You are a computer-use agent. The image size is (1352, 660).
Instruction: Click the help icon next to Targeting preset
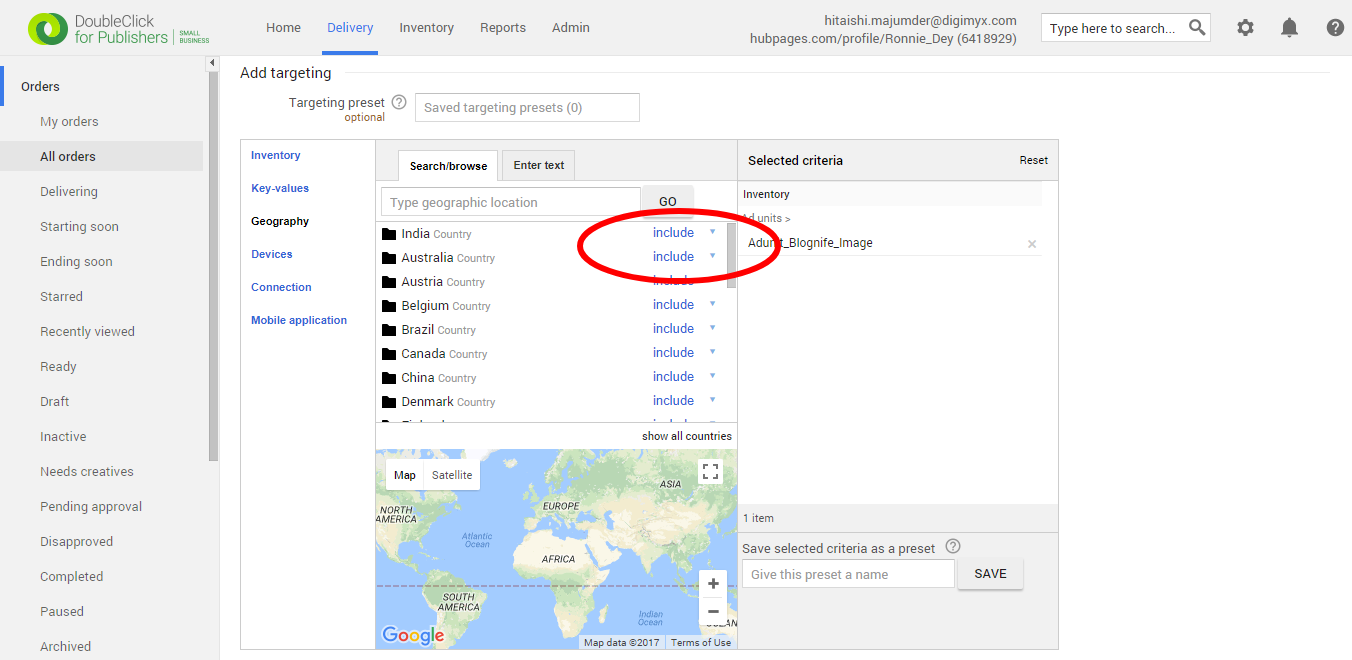[x=399, y=101]
